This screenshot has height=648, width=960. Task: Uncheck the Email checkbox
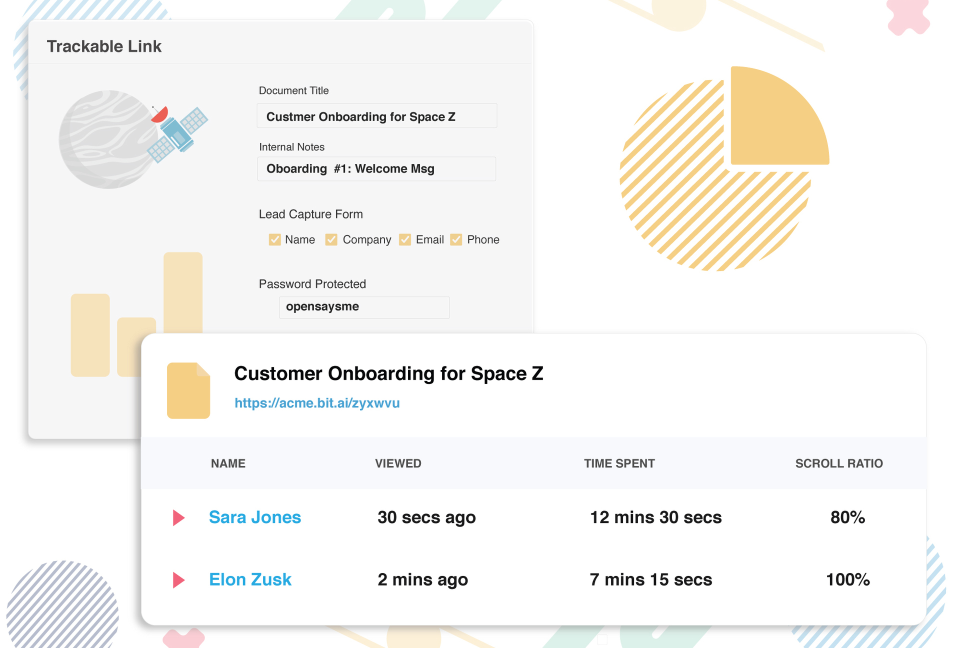(x=405, y=239)
